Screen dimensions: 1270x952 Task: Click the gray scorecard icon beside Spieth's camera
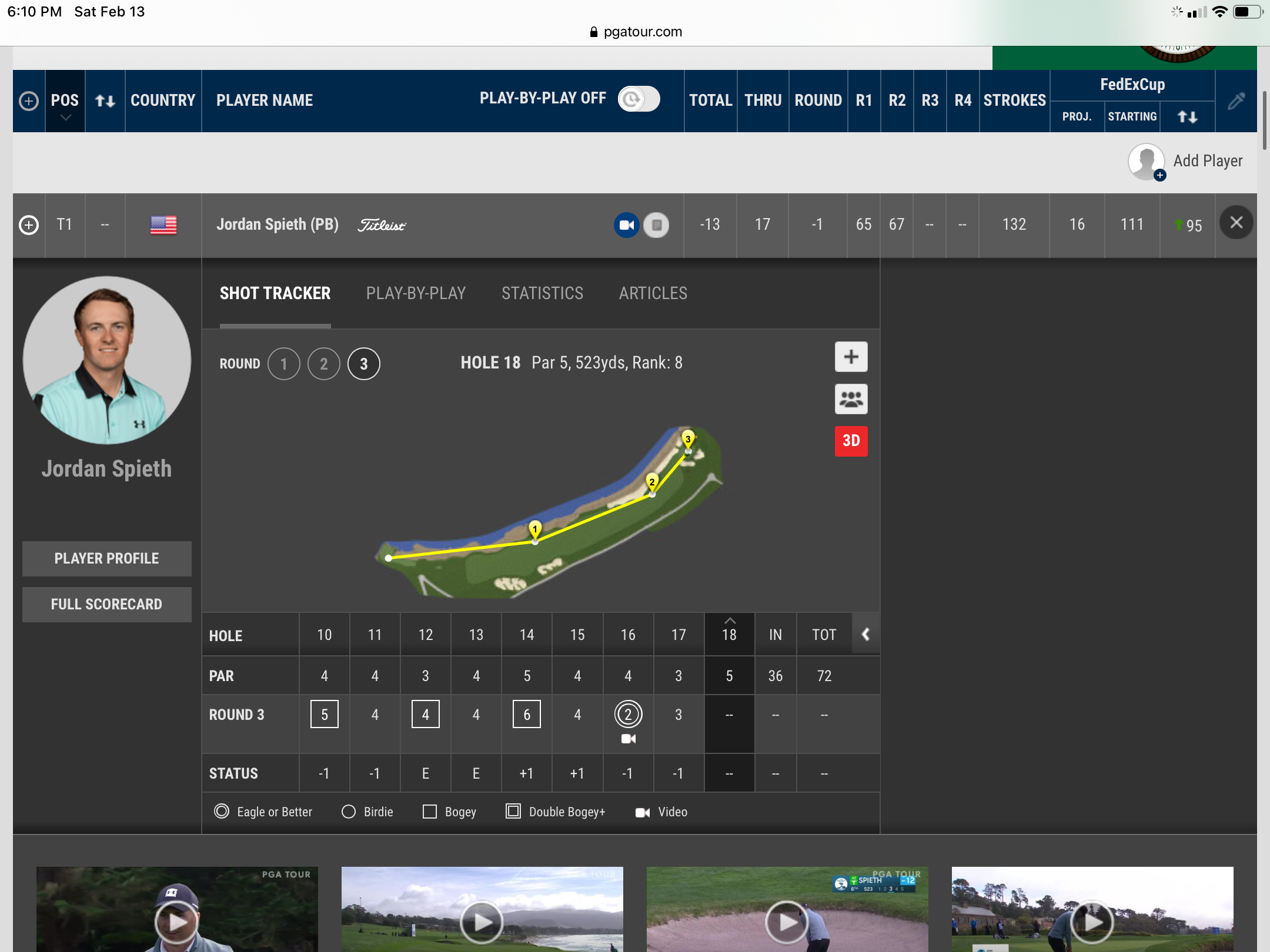point(656,225)
